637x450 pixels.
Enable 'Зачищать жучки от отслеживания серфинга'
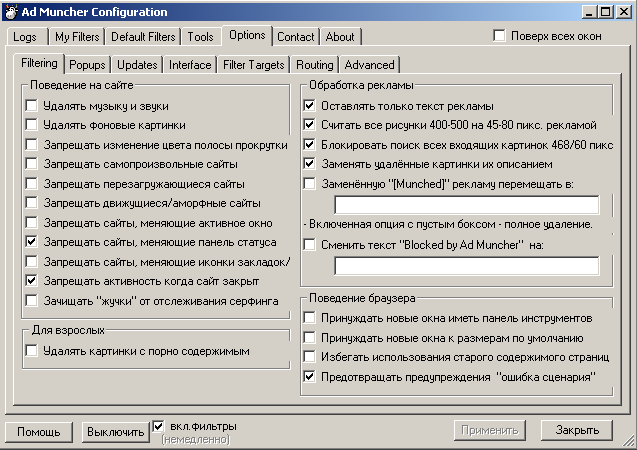click(x=31, y=301)
